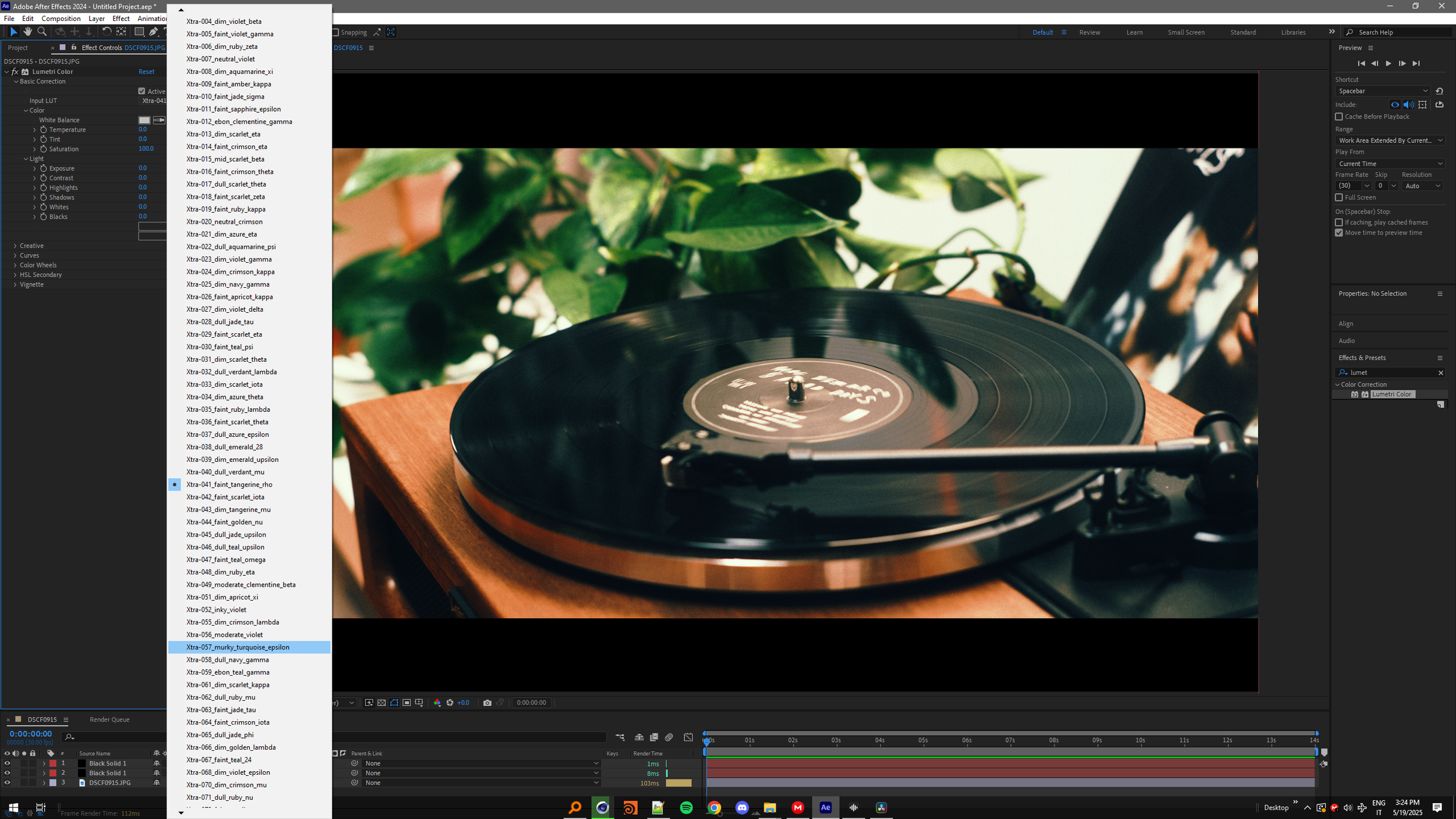This screenshot has height=819, width=1456.
Task: Open the Resolution dropdown set to Auto
Action: pyautogui.click(x=1422, y=185)
